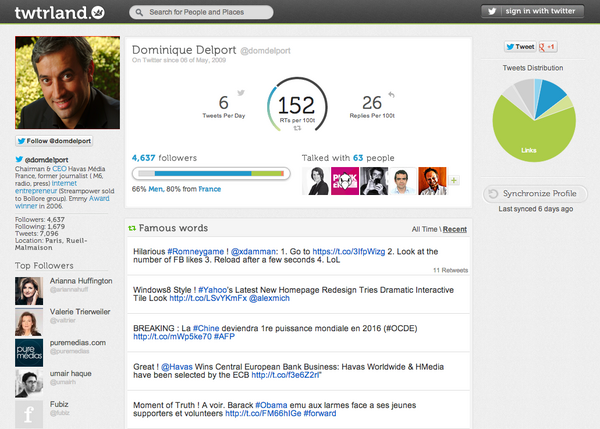Open the http://t.co/FM66hIGe link
Screen dimensions: 600x429
(x=263, y=413)
